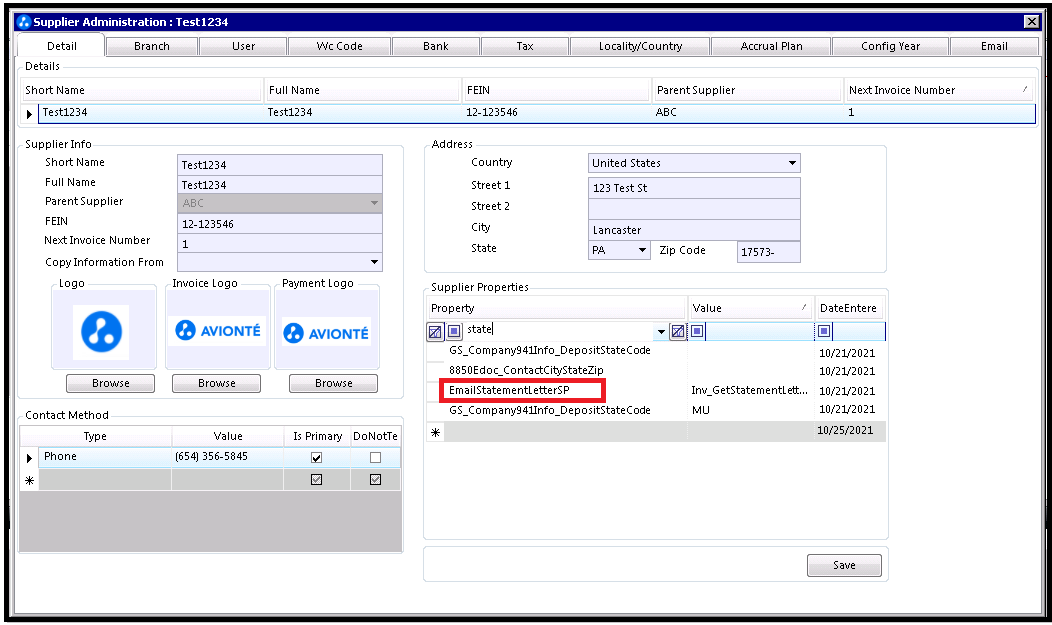
Task: Expand the Copy Information From dropdown
Action: (374, 262)
